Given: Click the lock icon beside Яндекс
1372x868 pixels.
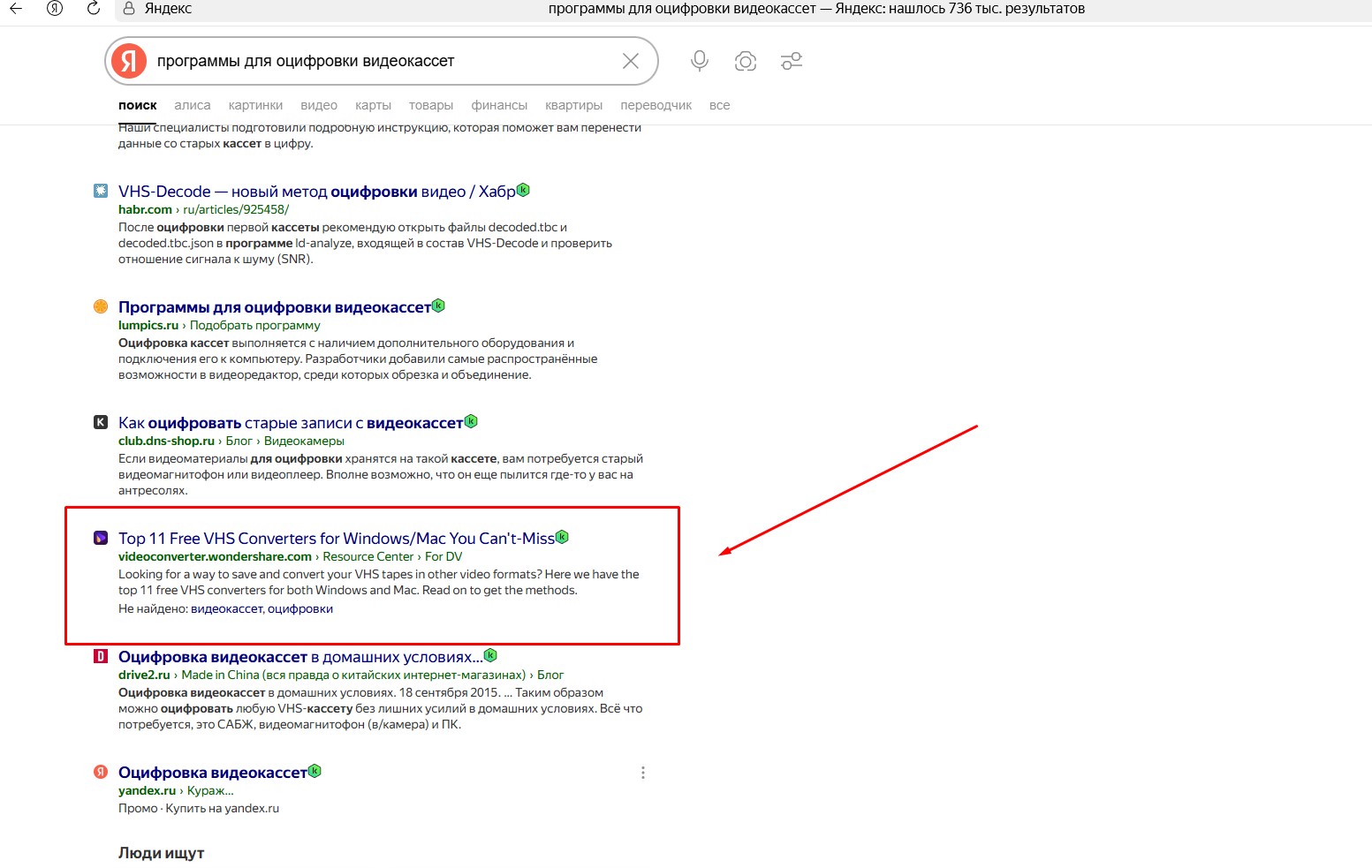Looking at the screenshot, I should [129, 9].
